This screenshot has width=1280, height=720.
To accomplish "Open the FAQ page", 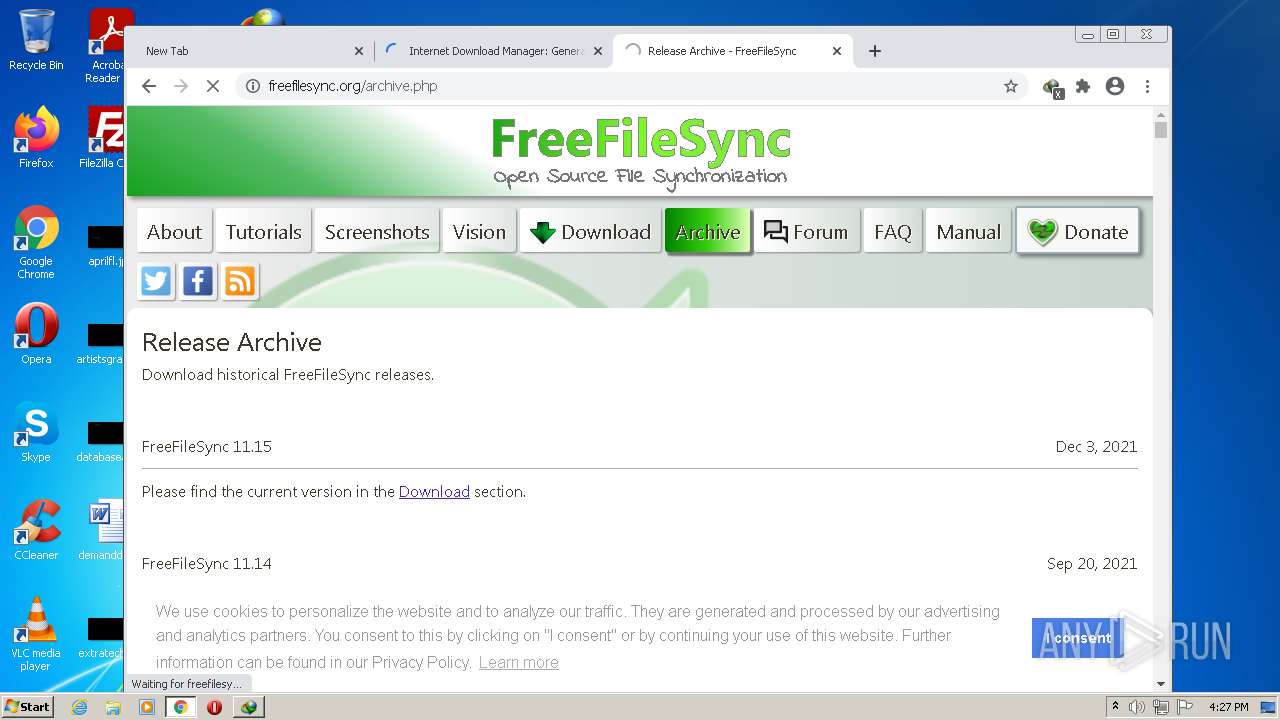I will click(892, 232).
